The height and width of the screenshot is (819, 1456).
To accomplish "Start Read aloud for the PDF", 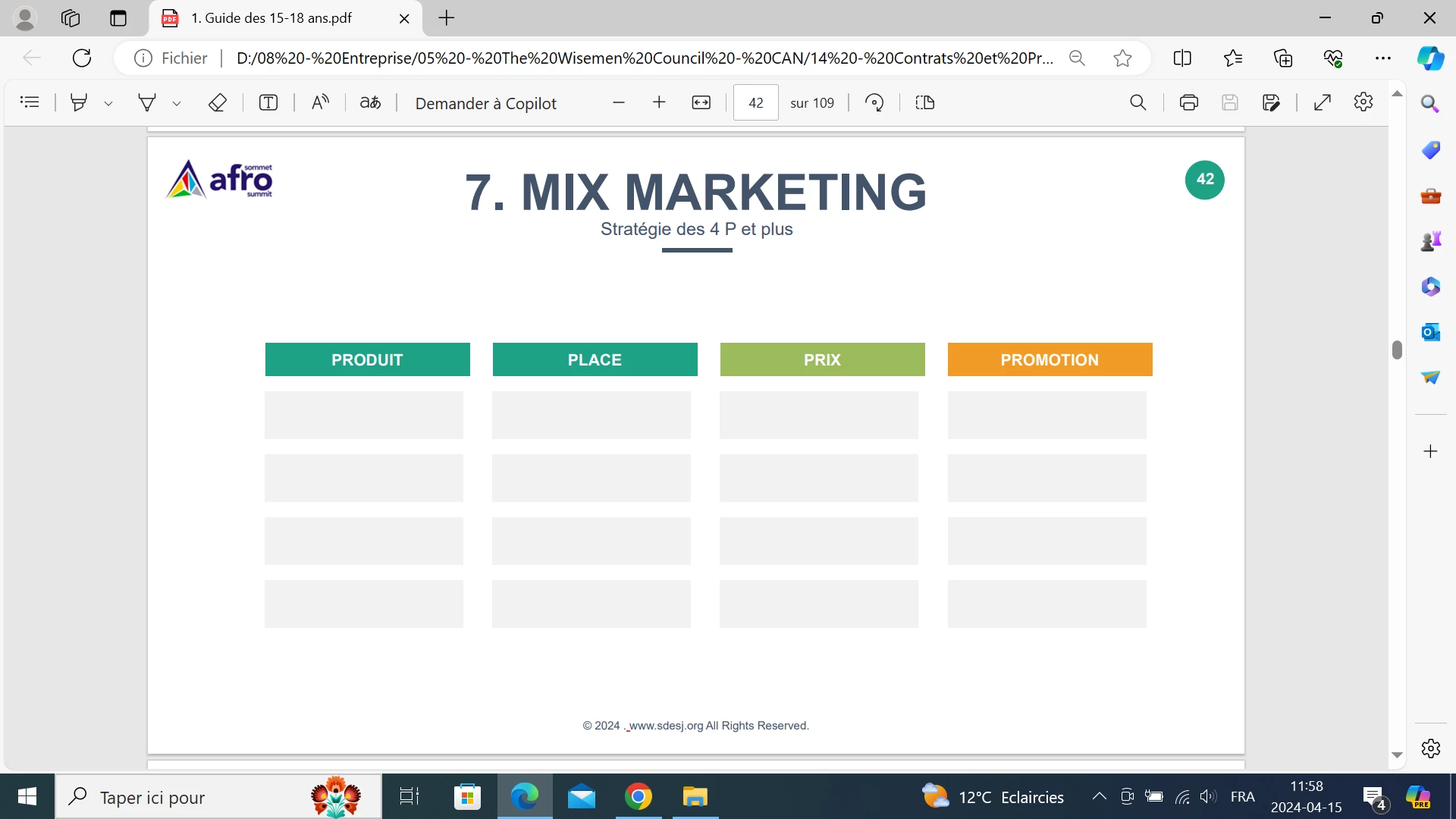I will click(x=320, y=102).
